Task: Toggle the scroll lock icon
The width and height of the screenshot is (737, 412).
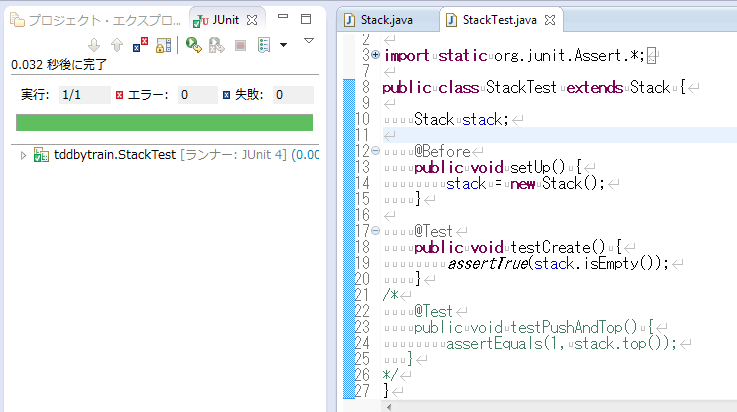Action: pos(164,45)
